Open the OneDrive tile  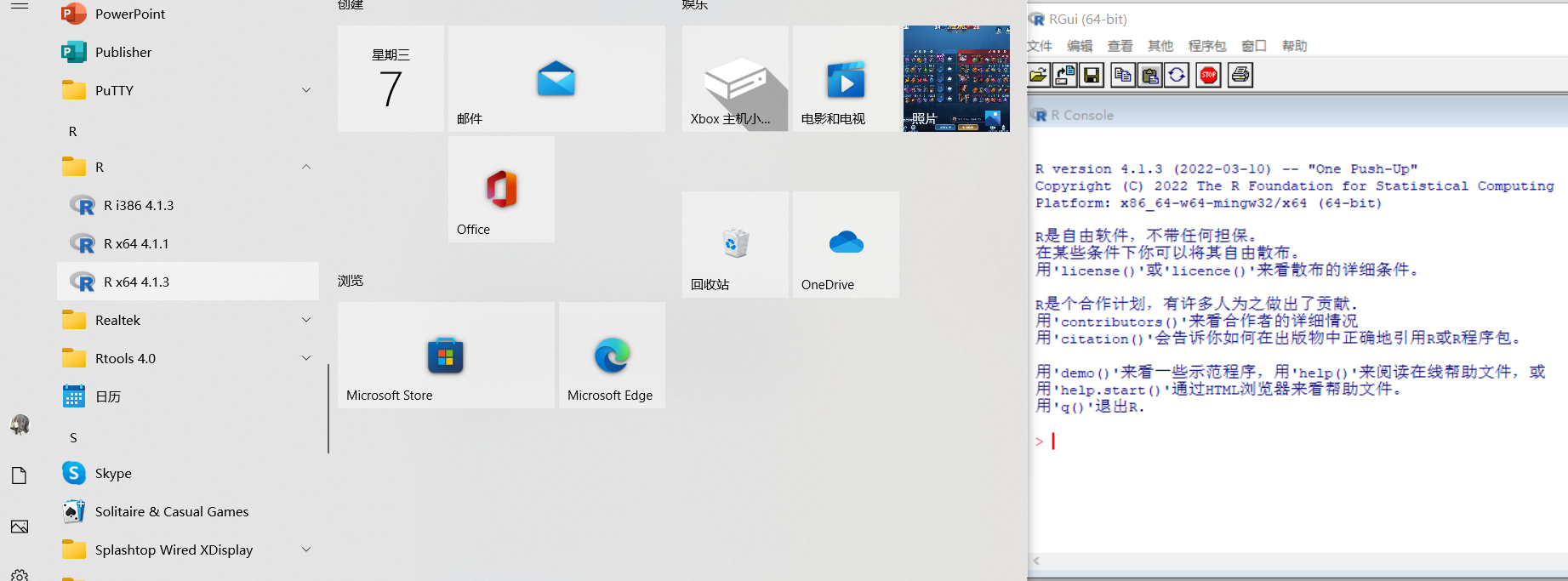click(846, 244)
